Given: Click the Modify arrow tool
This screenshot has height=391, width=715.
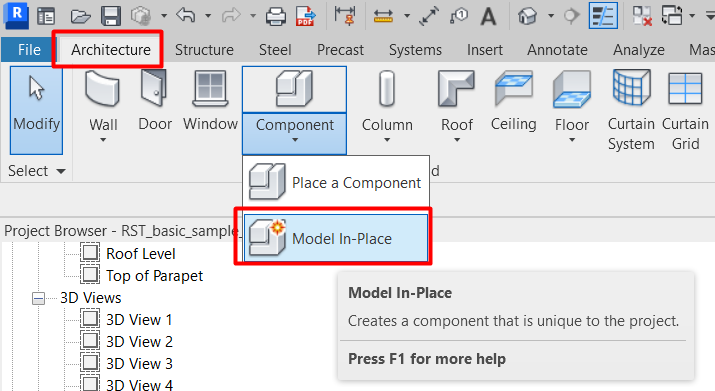Looking at the screenshot, I should click(x=36, y=110).
